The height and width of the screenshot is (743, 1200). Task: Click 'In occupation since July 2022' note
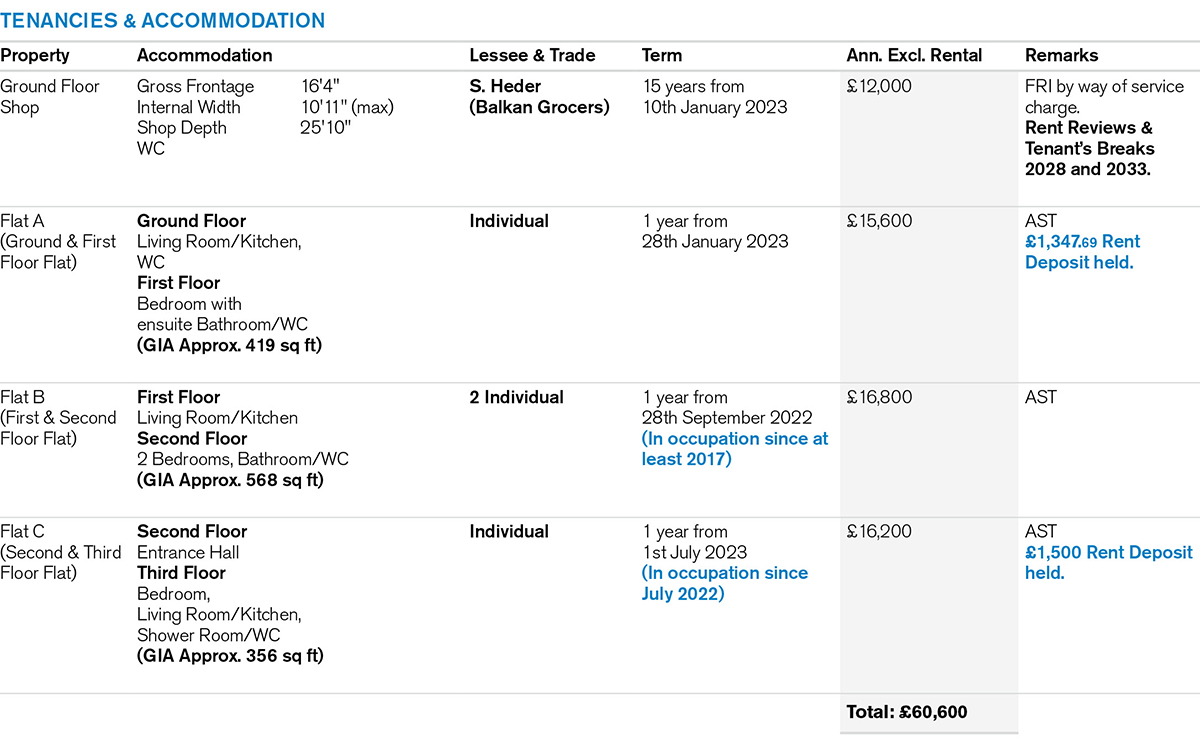(x=725, y=583)
